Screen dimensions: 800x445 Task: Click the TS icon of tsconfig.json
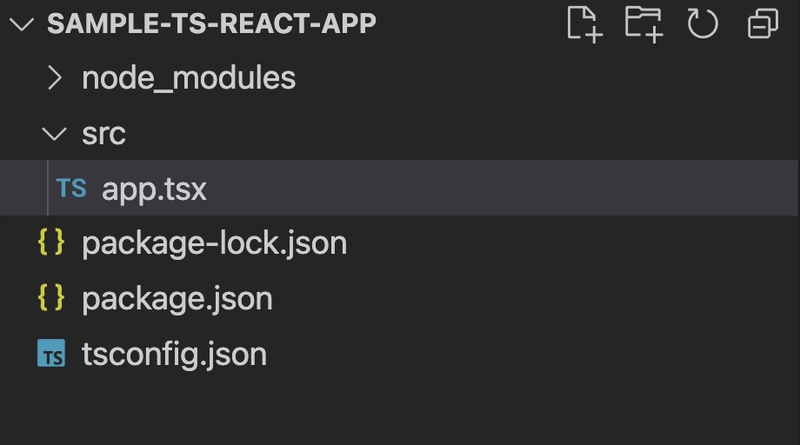tap(51, 353)
